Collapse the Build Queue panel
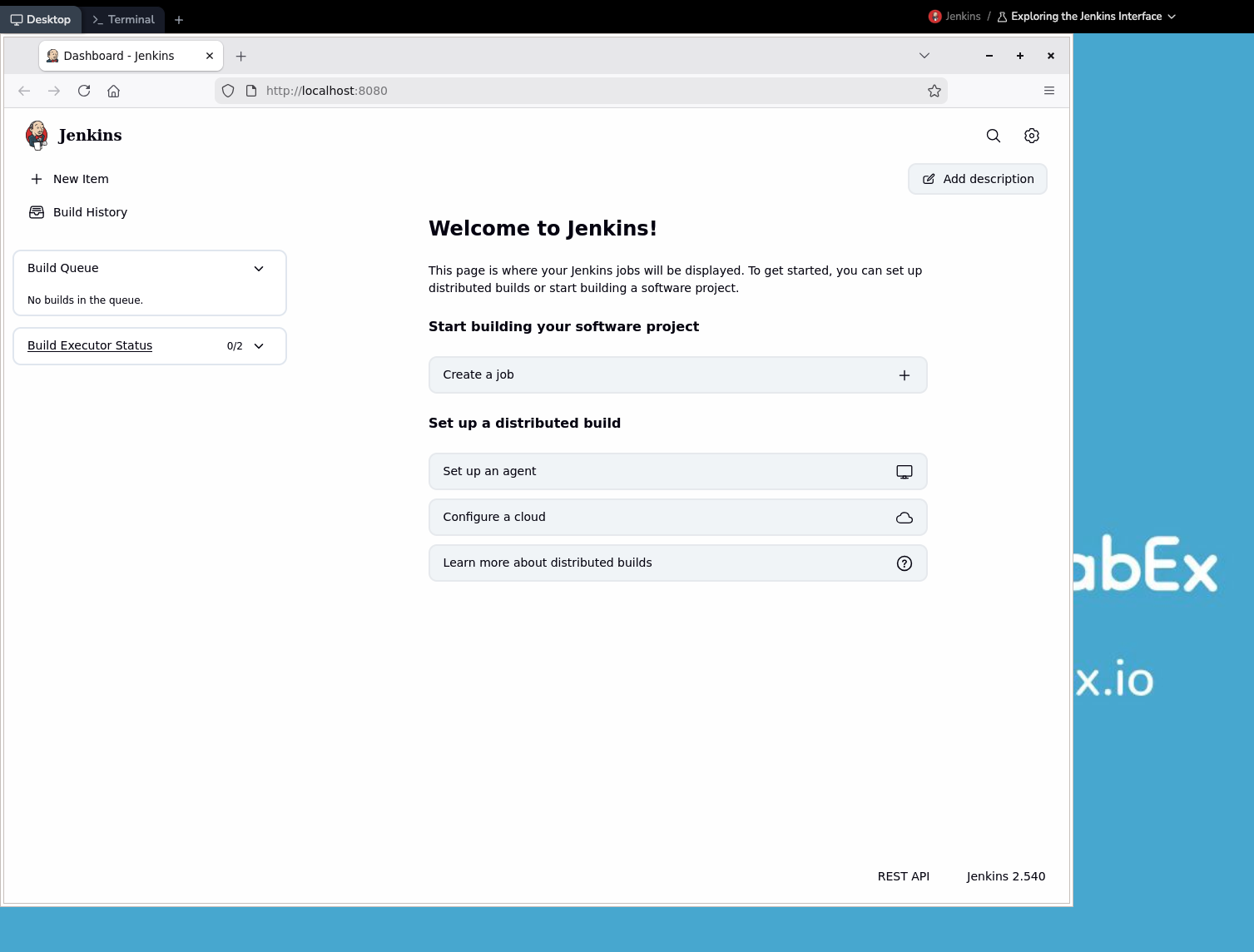Image resolution: width=1254 pixels, height=952 pixels. point(258,268)
